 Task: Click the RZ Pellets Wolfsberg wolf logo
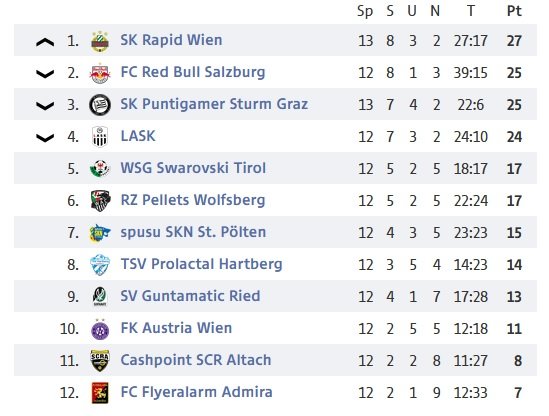100,201
